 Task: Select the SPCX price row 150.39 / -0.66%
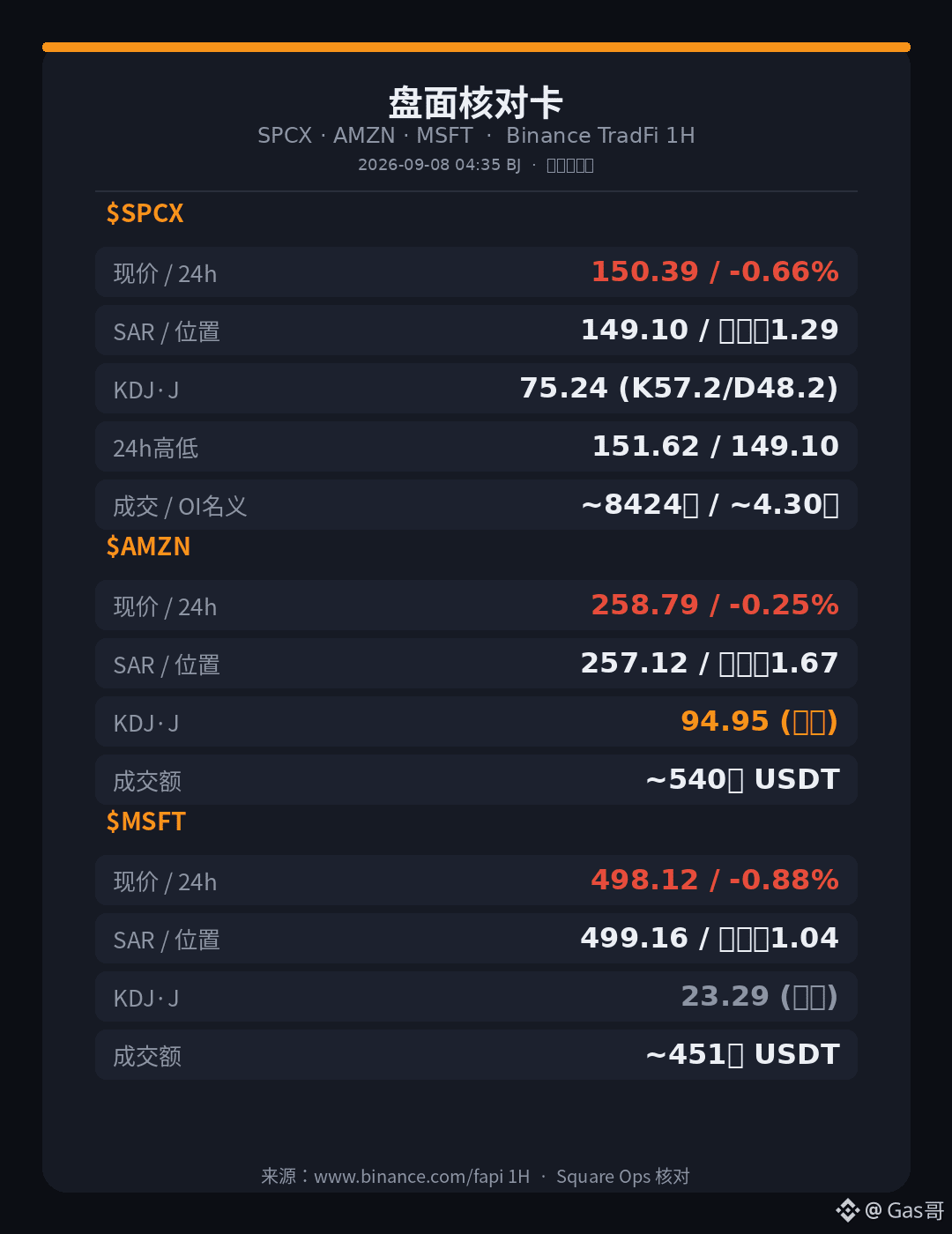pyautogui.click(x=476, y=272)
